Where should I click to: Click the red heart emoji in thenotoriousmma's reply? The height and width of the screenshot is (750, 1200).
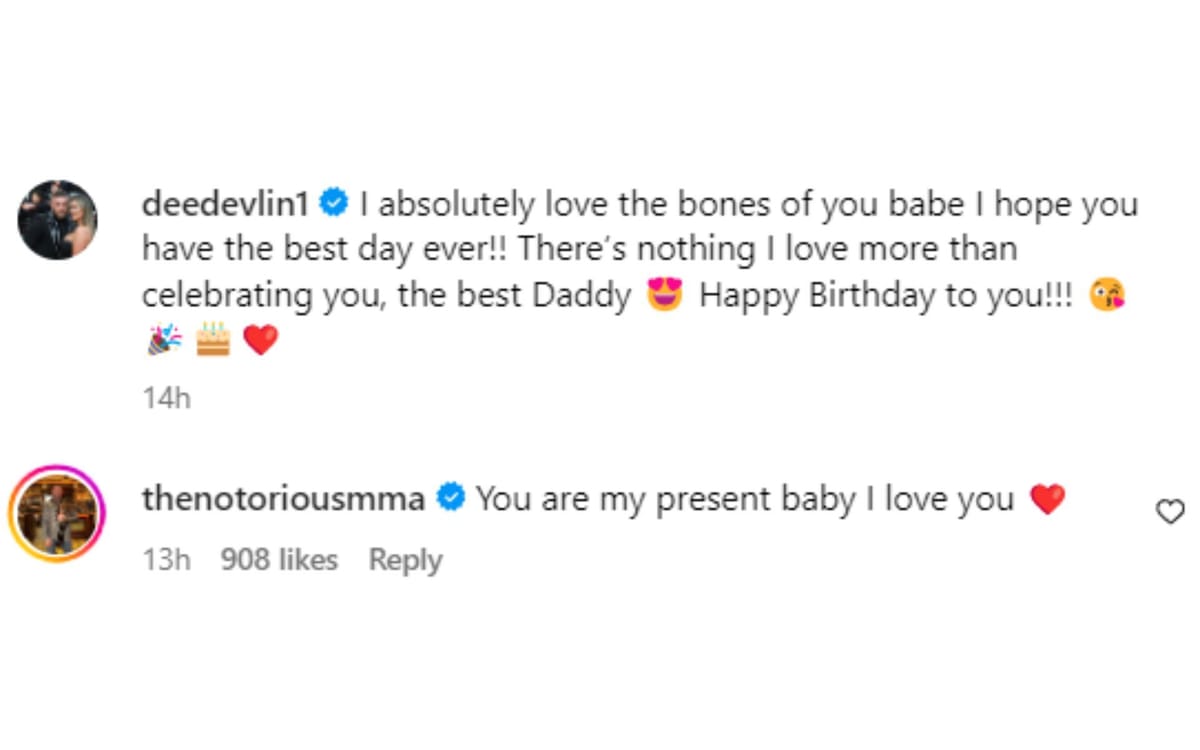coord(1047,496)
